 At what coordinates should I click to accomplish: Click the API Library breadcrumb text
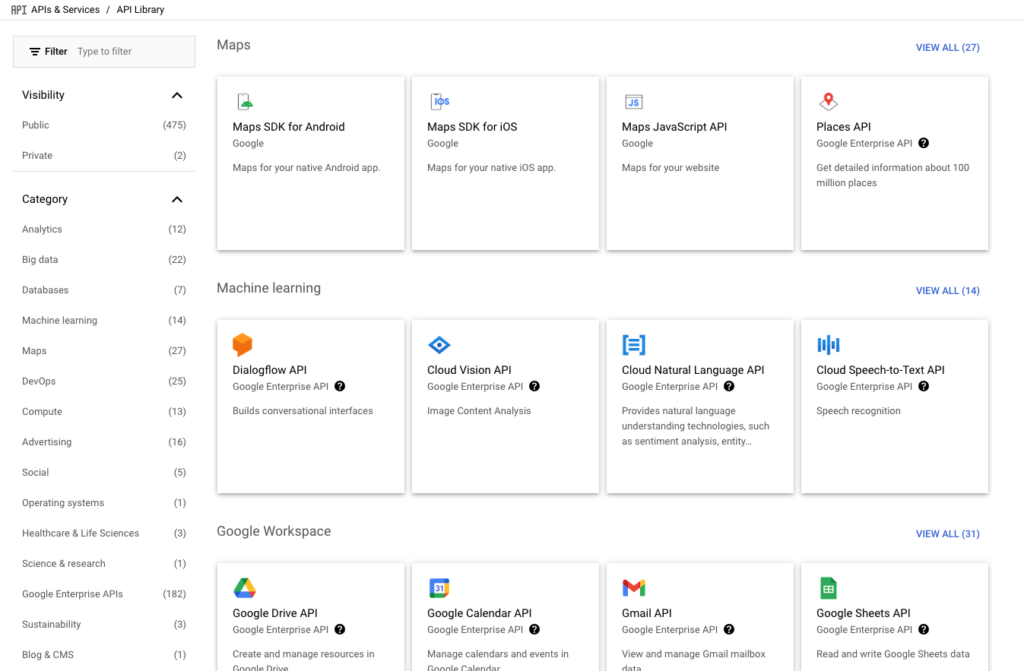140,10
